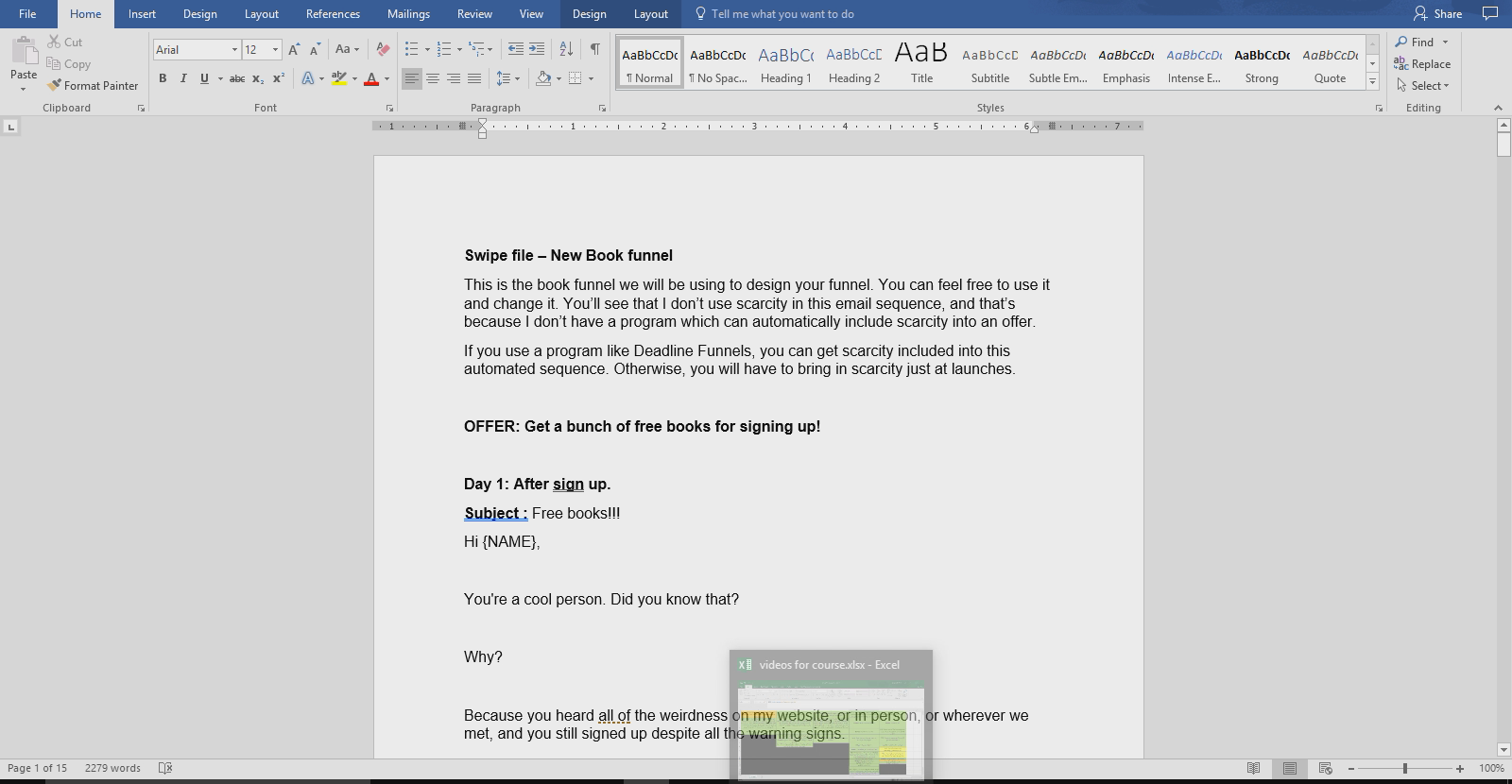The height and width of the screenshot is (784, 1512).
Task: Open Paragraph dialog launcher
Action: [x=602, y=109]
